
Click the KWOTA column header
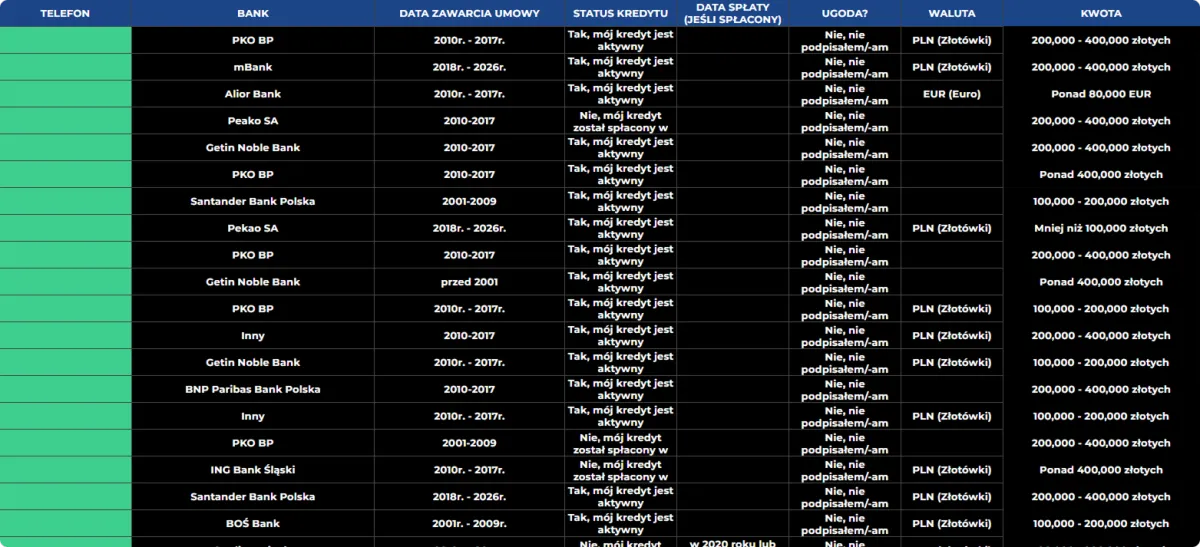pyautogui.click(x=1101, y=13)
